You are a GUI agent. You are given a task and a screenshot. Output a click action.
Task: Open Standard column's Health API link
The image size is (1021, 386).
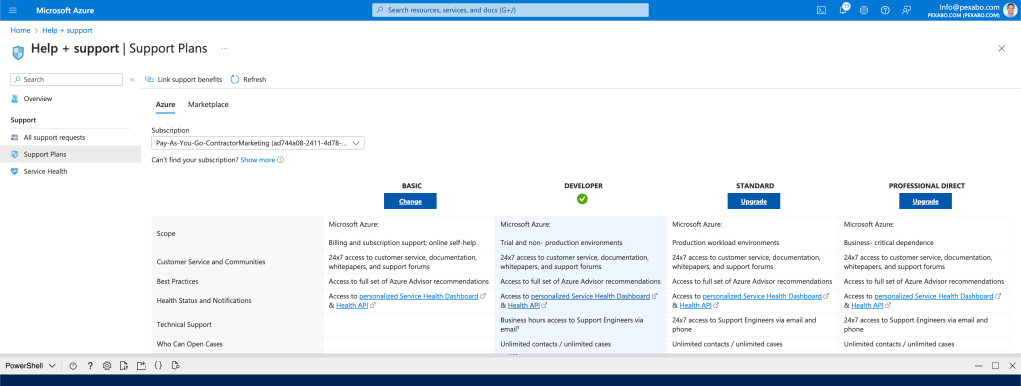pos(696,305)
